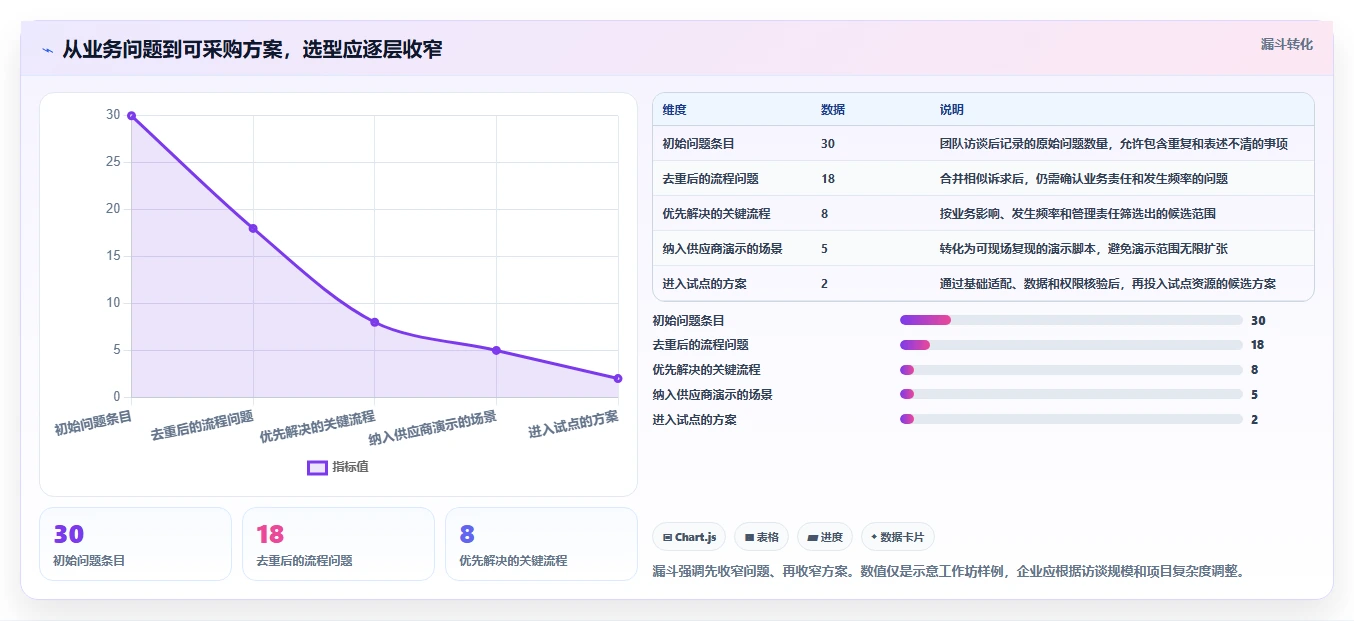Click the lightning icon beside the title
Image resolution: width=1354 pixels, height=621 pixels.
tap(47, 50)
